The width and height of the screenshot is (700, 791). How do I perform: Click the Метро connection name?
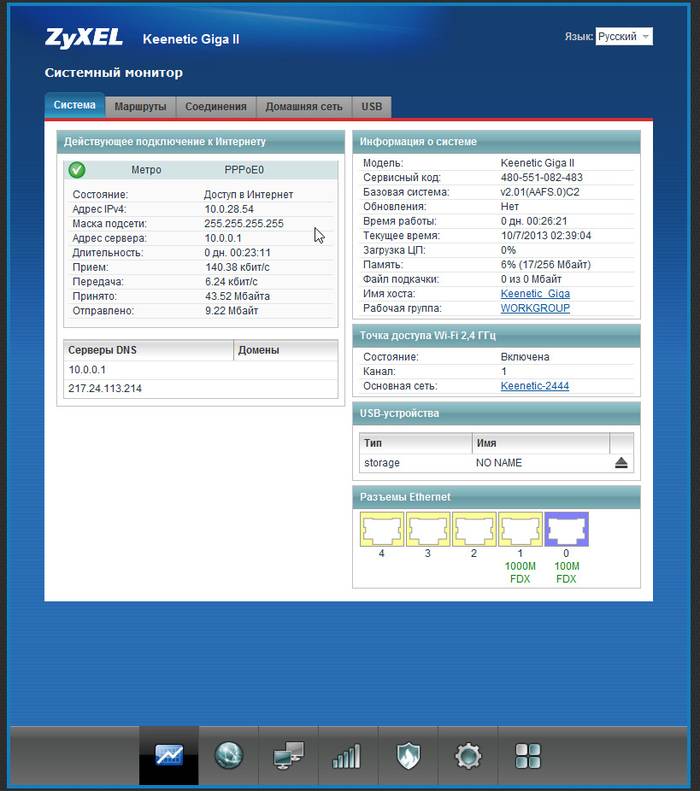point(146,170)
